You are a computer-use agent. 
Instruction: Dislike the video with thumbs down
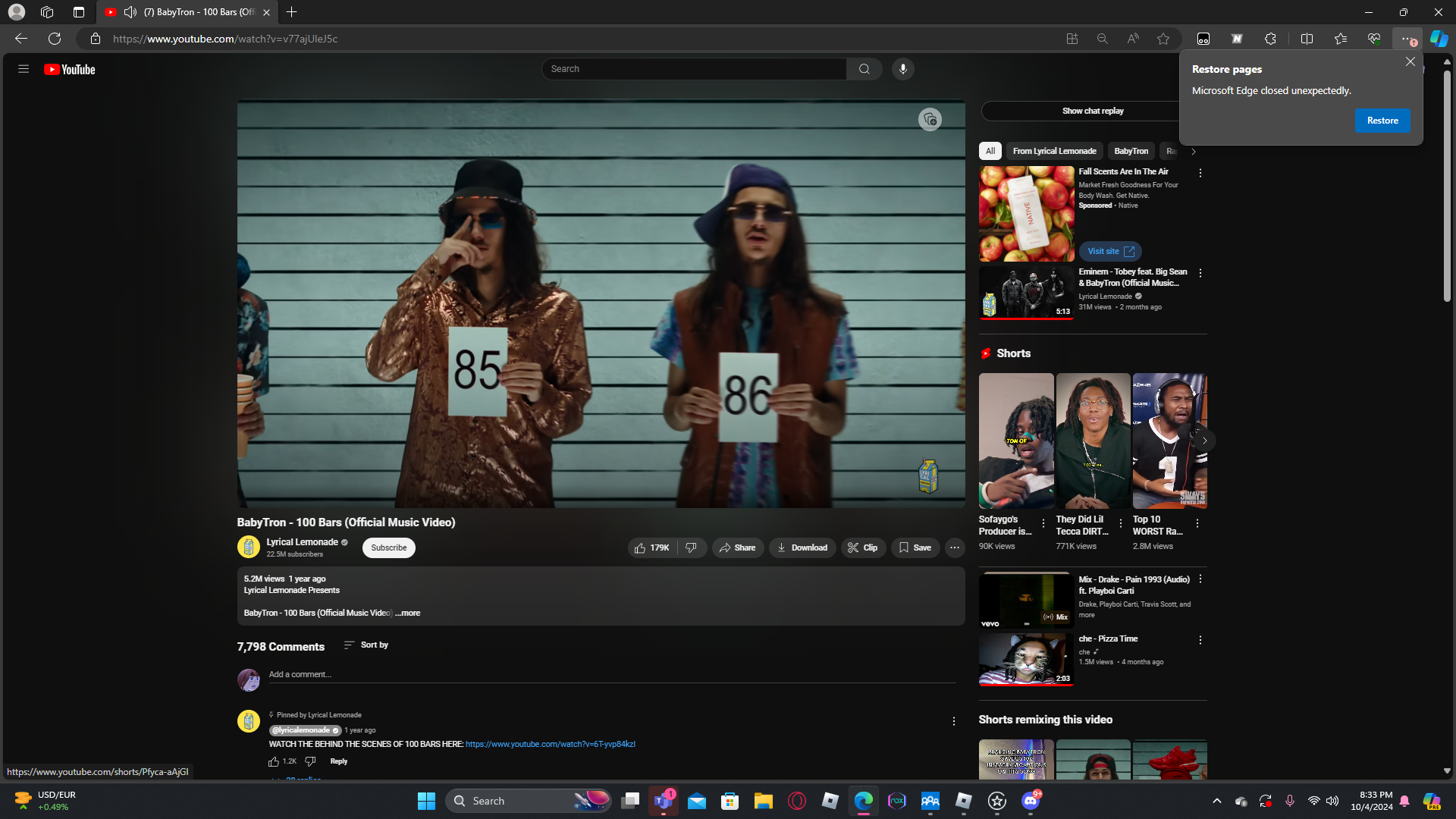[692, 548]
